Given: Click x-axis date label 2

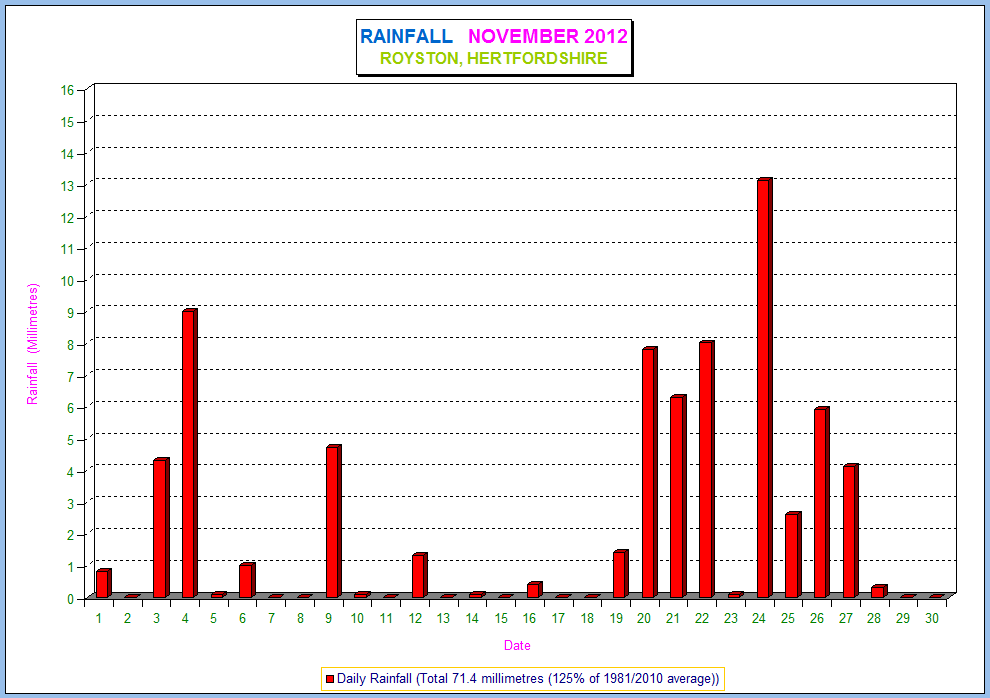Looking at the screenshot, I should pyautogui.click(x=128, y=618).
